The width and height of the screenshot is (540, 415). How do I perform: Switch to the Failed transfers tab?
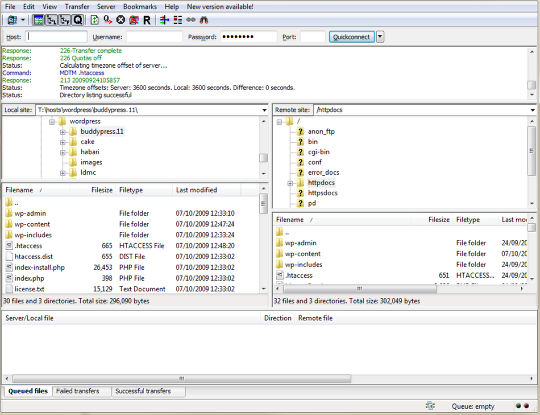(77, 391)
